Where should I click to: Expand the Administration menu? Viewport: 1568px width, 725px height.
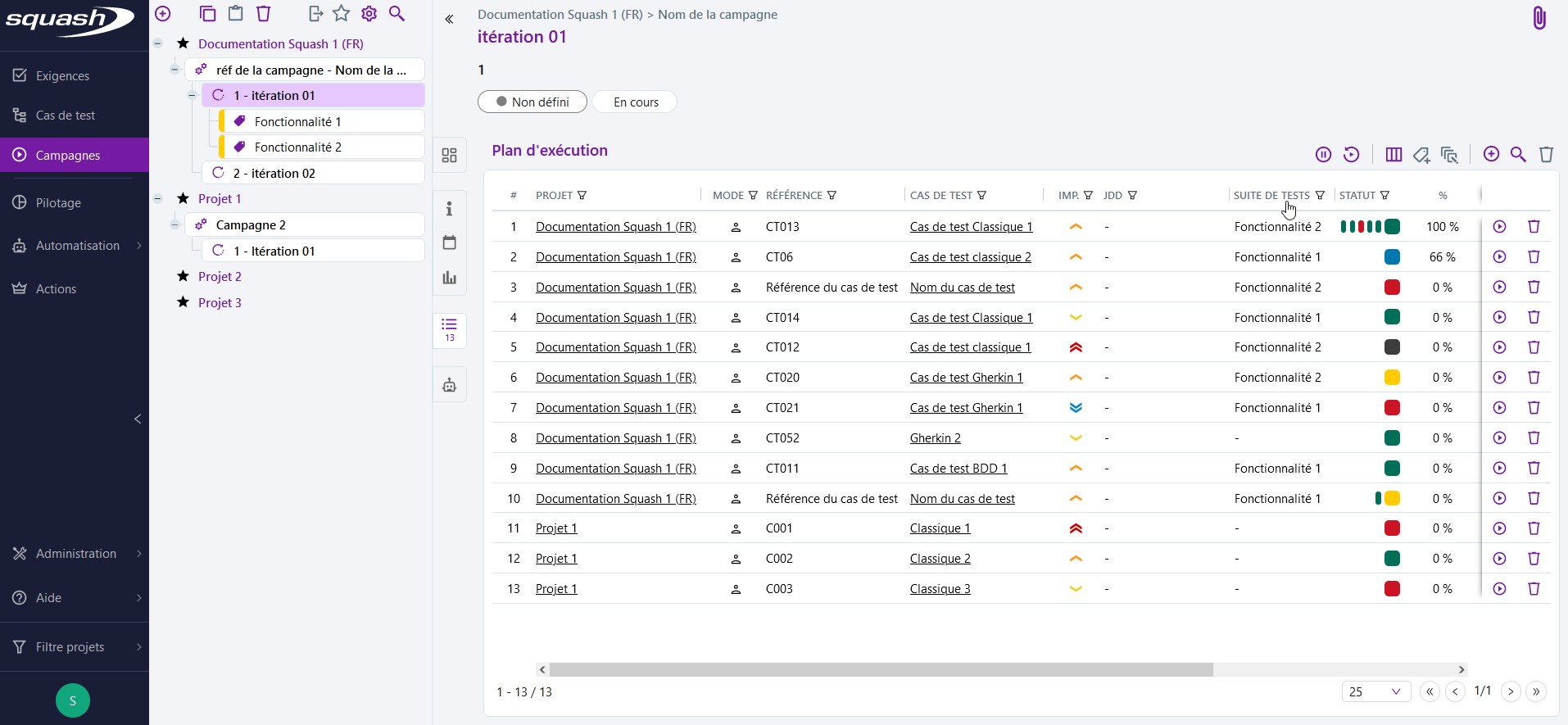click(75, 554)
